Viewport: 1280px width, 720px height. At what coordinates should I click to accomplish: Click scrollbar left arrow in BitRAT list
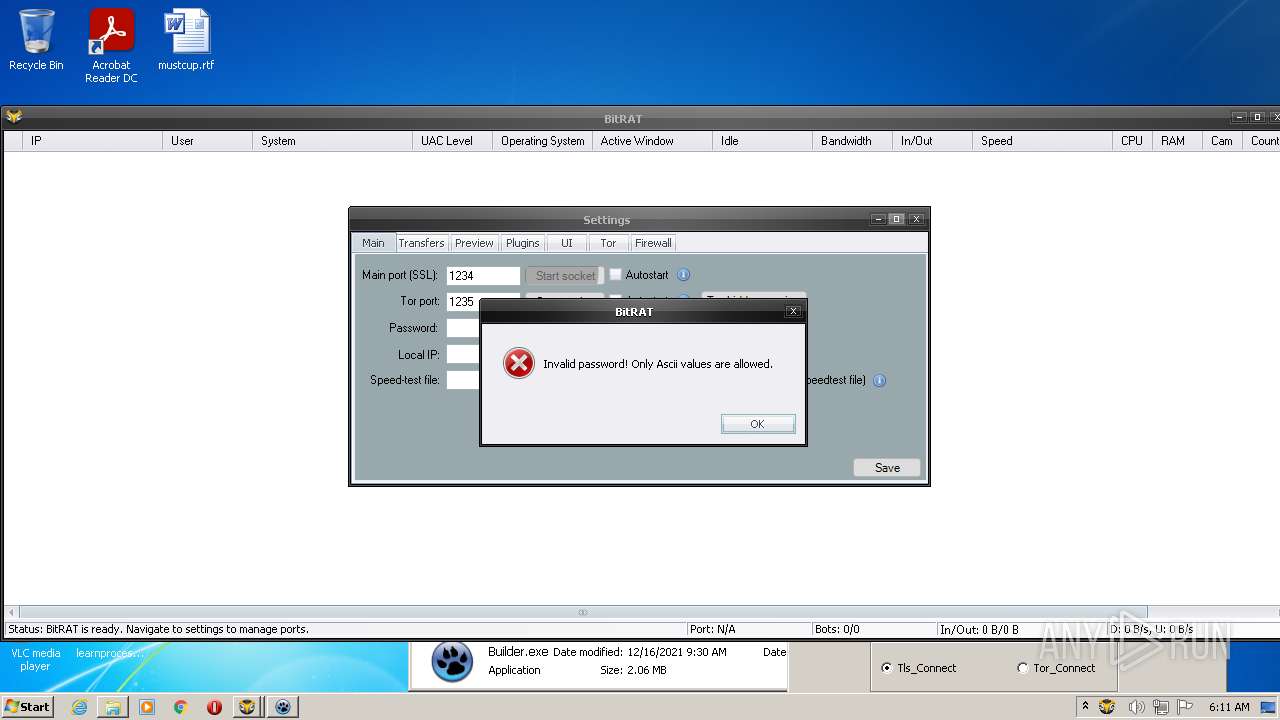coord(11,612)
